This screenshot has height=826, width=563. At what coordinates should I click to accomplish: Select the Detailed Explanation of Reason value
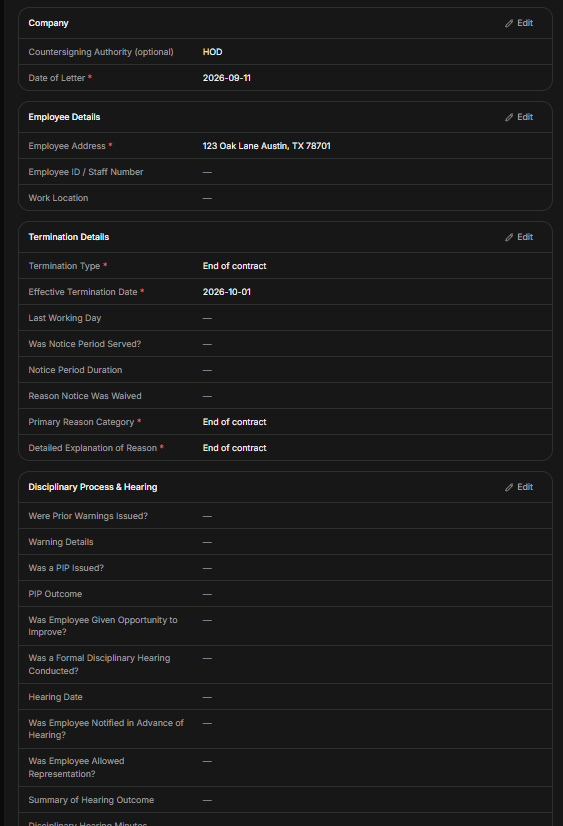234,448
